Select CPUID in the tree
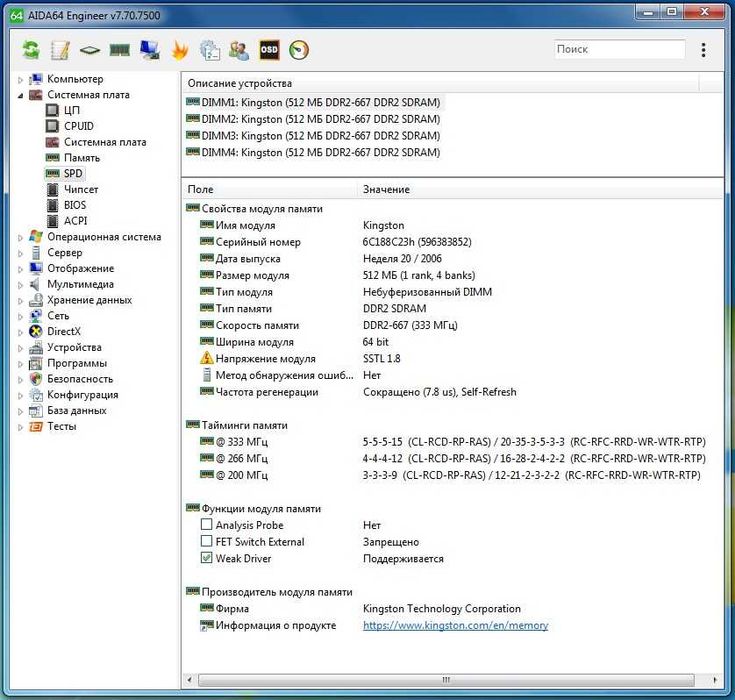The width and height of the screenshot is (735, 700). 79,126
